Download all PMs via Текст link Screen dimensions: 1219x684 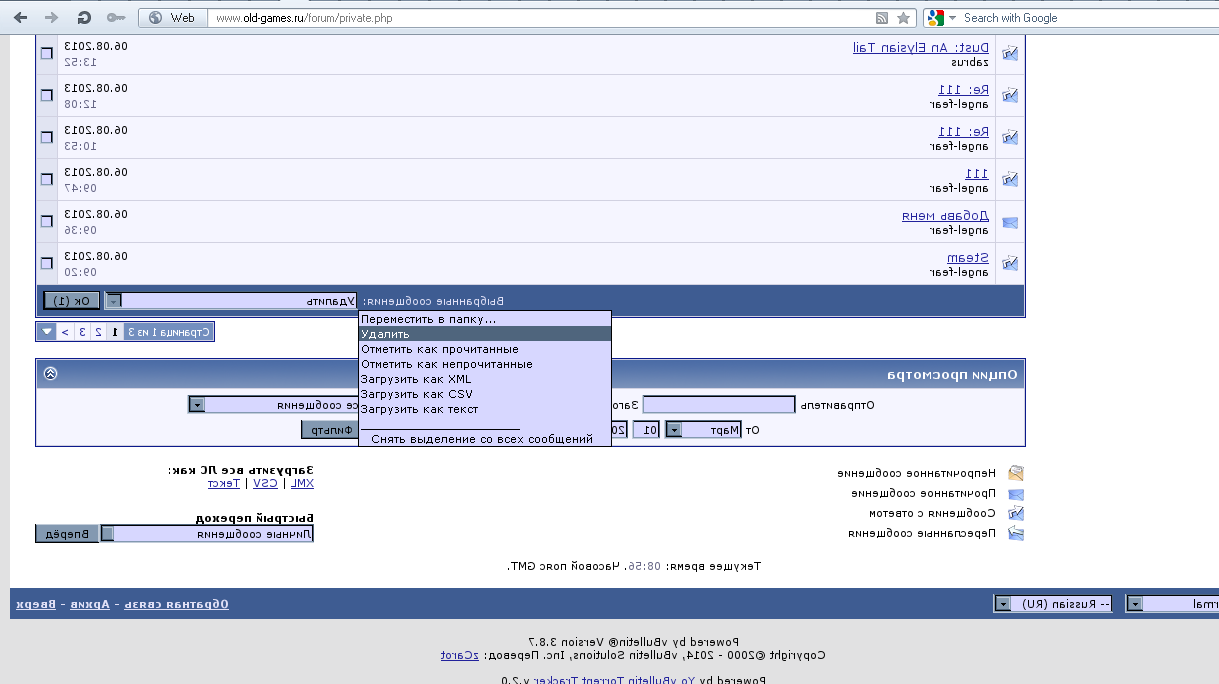225,483
